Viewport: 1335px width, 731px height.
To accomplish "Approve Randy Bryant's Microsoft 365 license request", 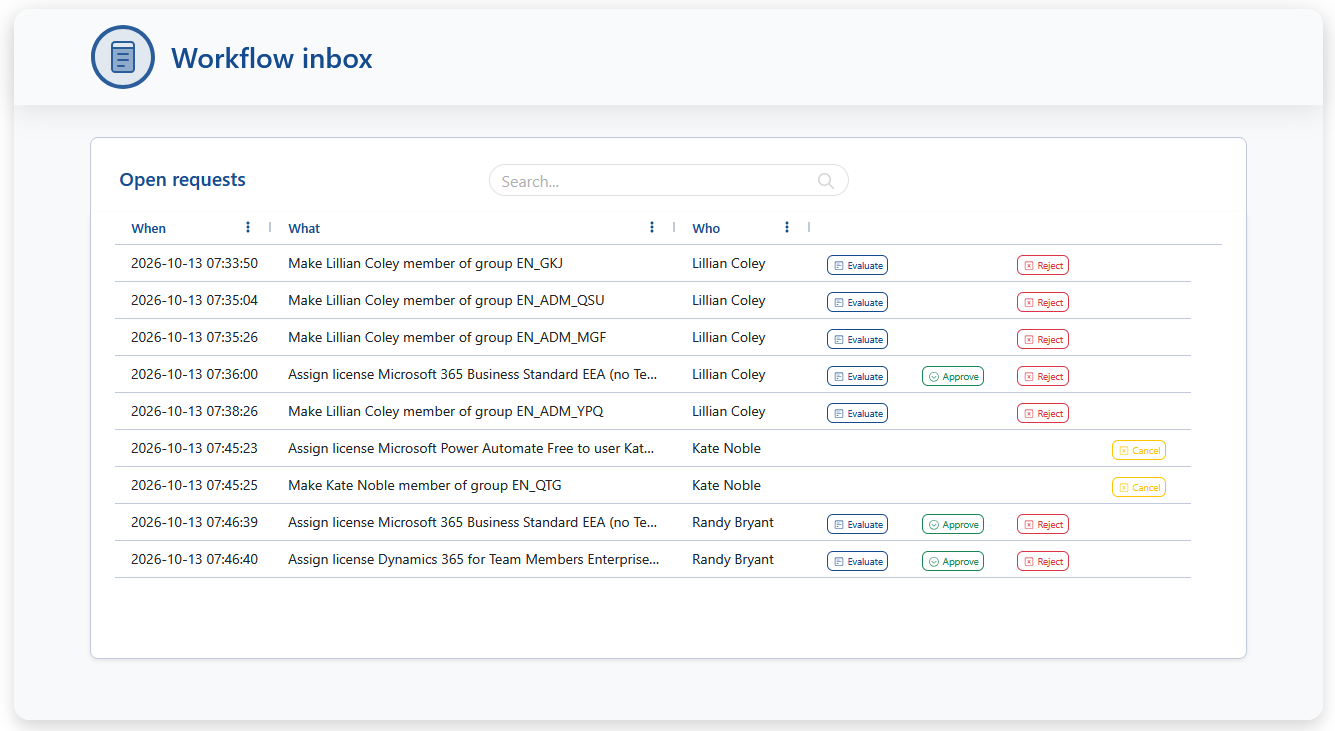I will (x=953, y=524).
